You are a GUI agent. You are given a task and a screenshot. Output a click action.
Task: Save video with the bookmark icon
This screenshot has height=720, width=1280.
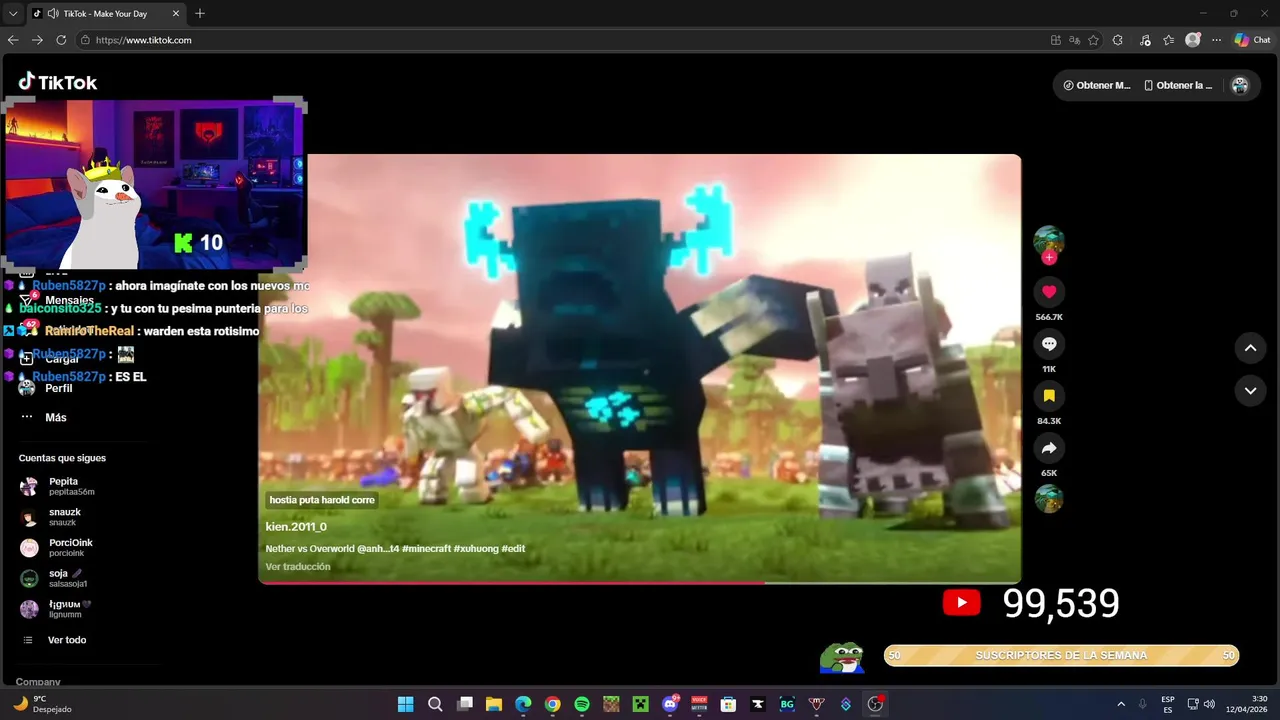pos(1049,396)
